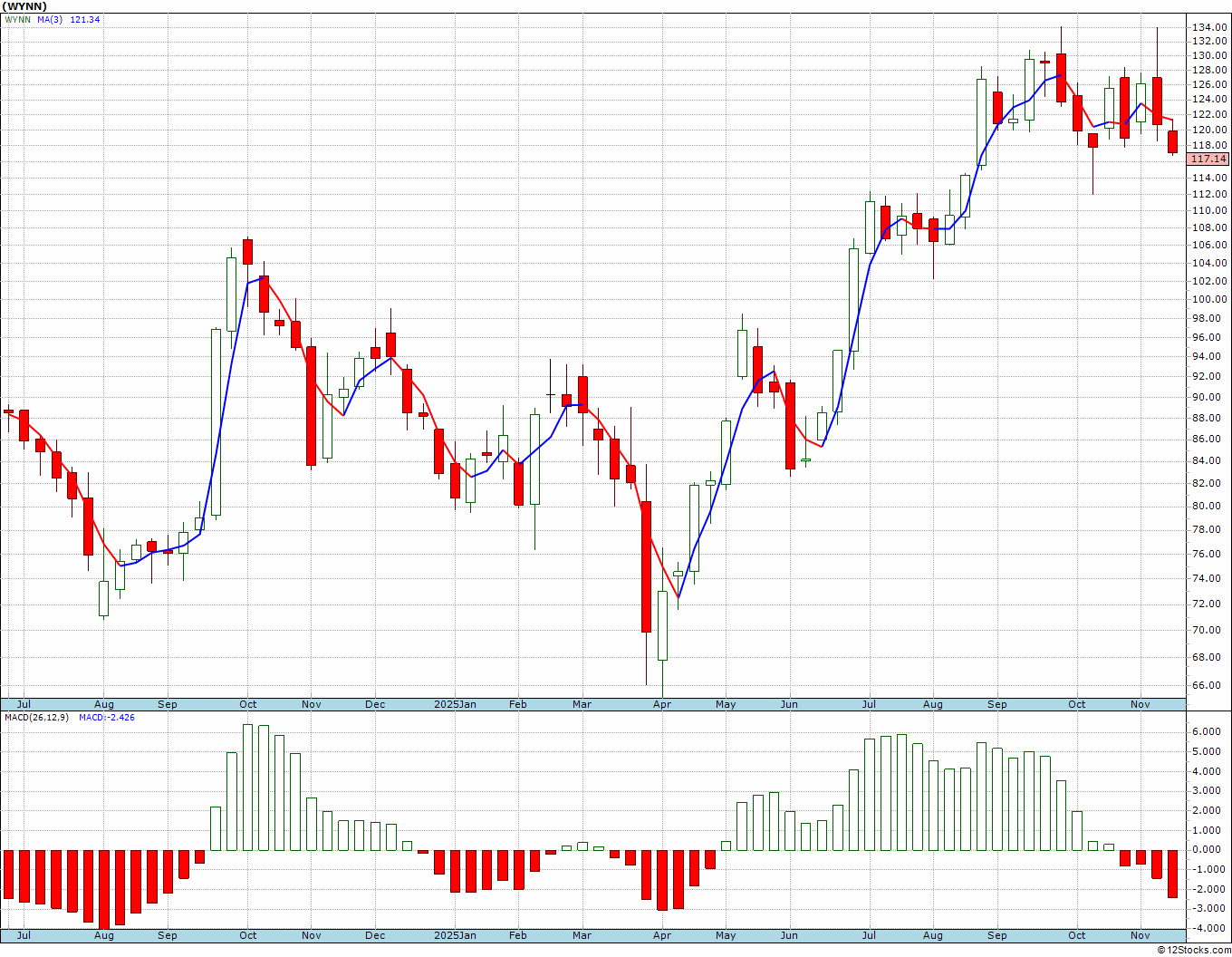The height and width of the screenshot is (957, 1232).
Task: Click the final red MACD histogram bar
Action: 1172,874
